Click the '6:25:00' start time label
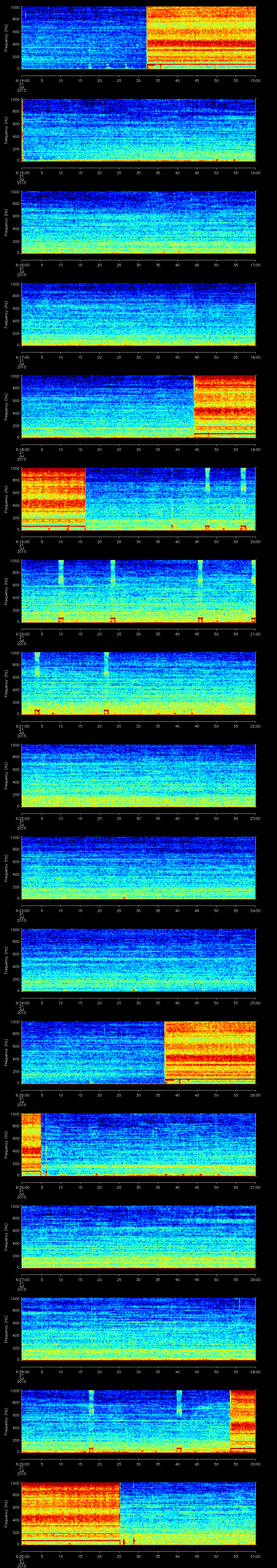This screenshot has height=1568, width=277. click(x=22, y=1095)
